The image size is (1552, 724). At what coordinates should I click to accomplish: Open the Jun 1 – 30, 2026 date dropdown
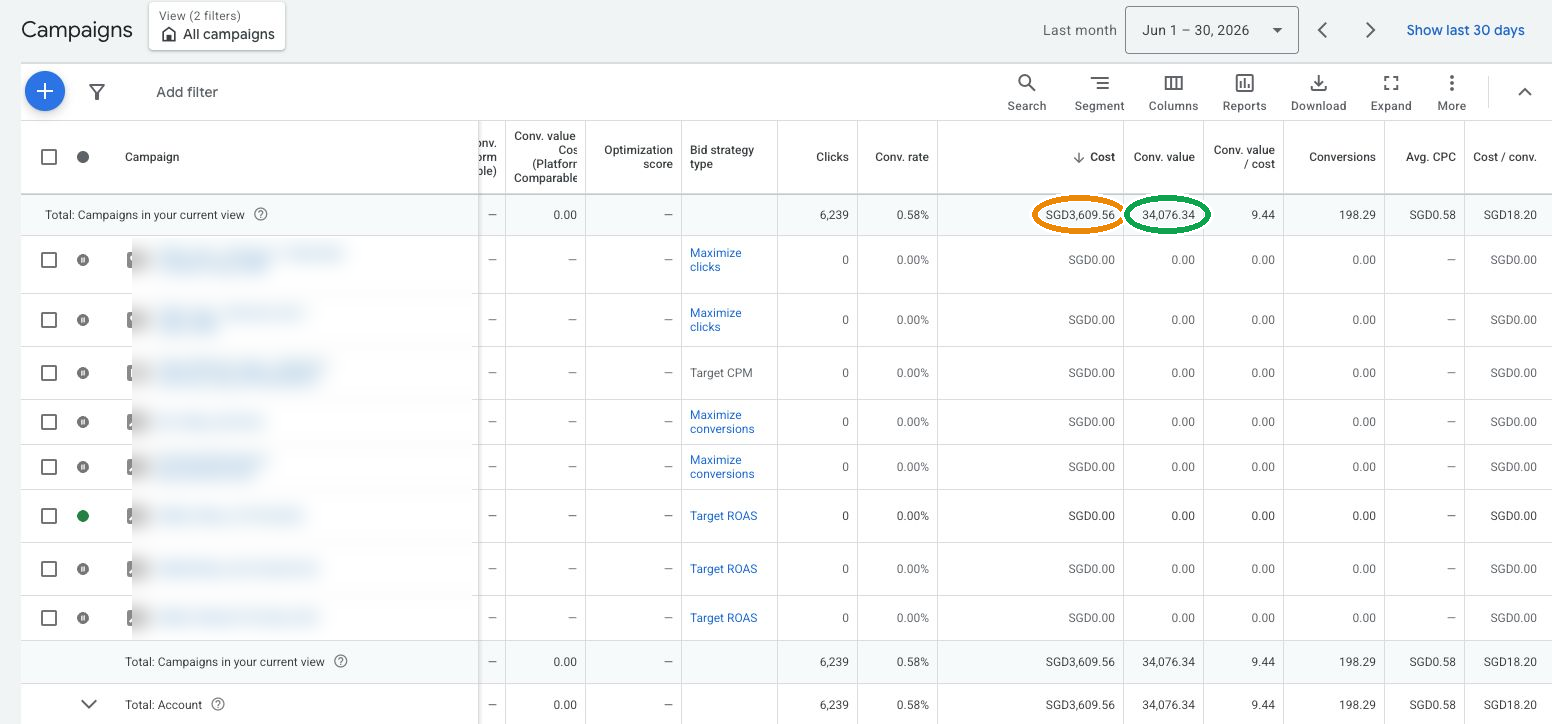1211,30
